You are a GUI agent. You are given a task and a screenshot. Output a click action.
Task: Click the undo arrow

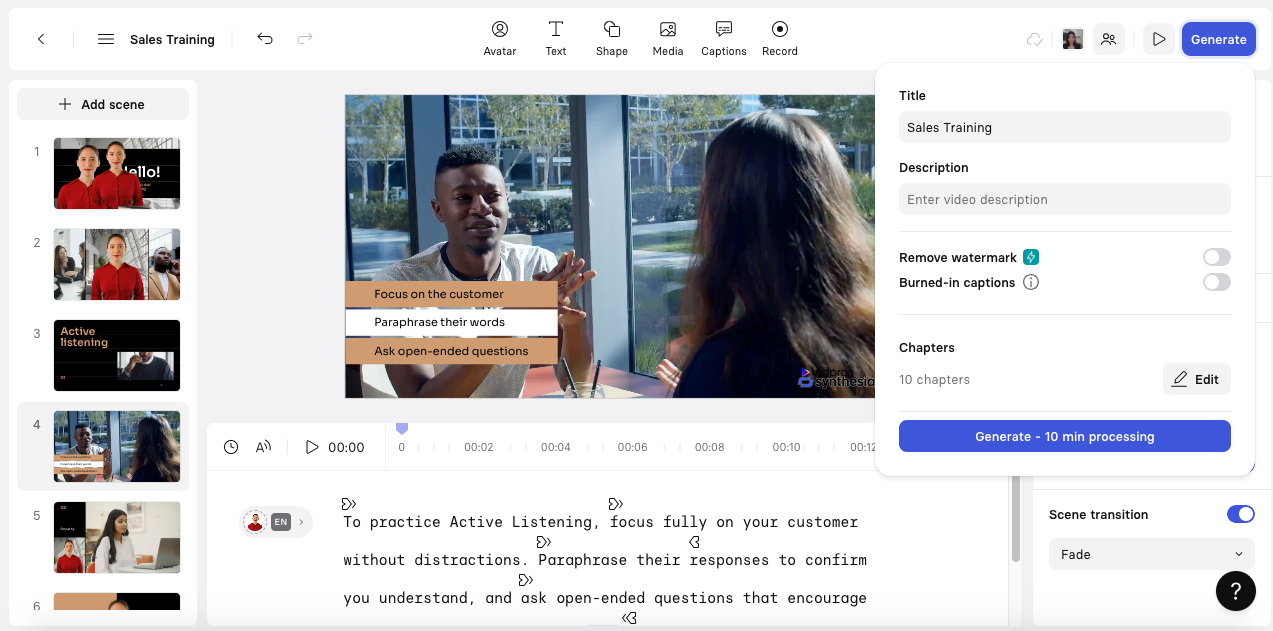point(265,39)
